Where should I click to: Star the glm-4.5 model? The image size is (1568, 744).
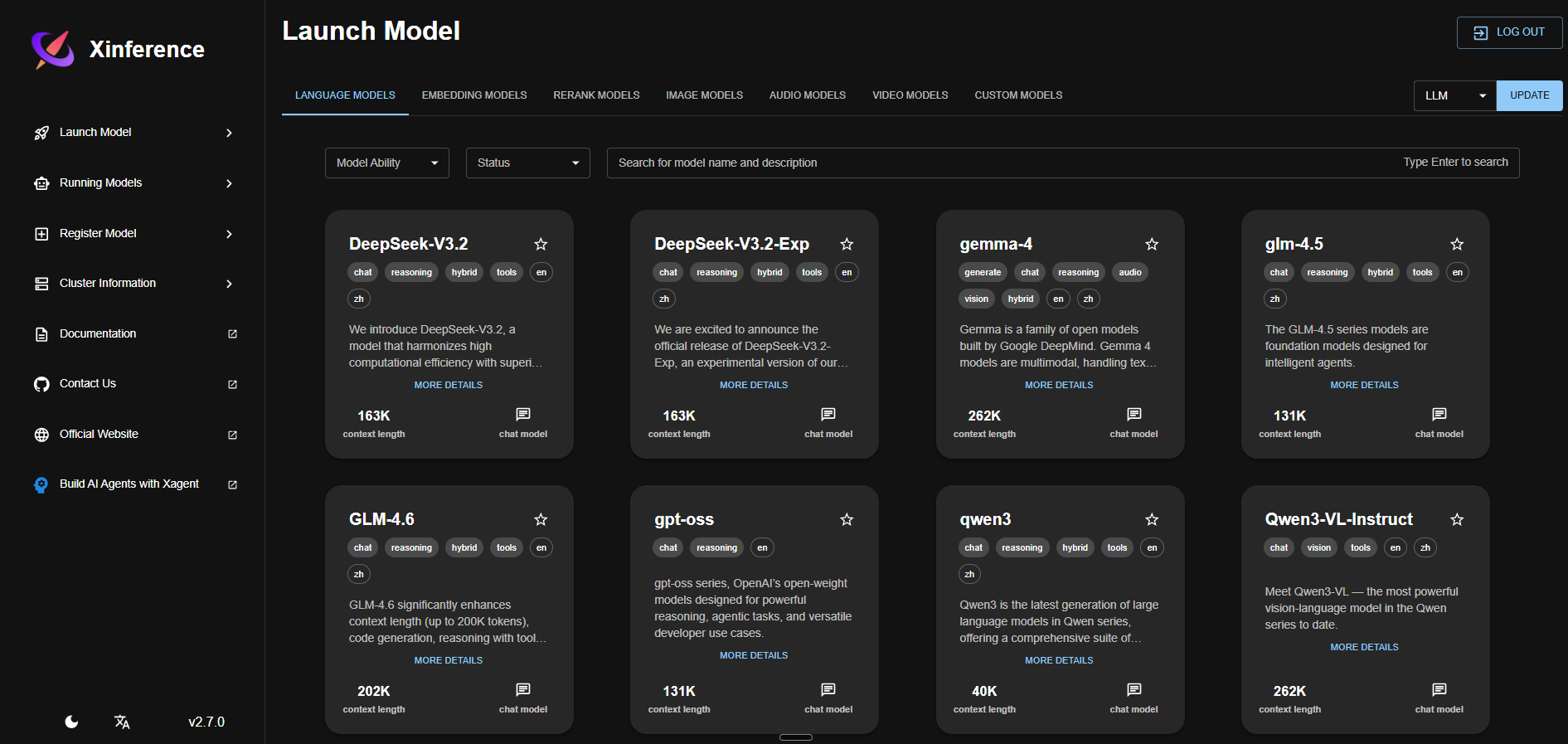click(x=1457, y=244)
